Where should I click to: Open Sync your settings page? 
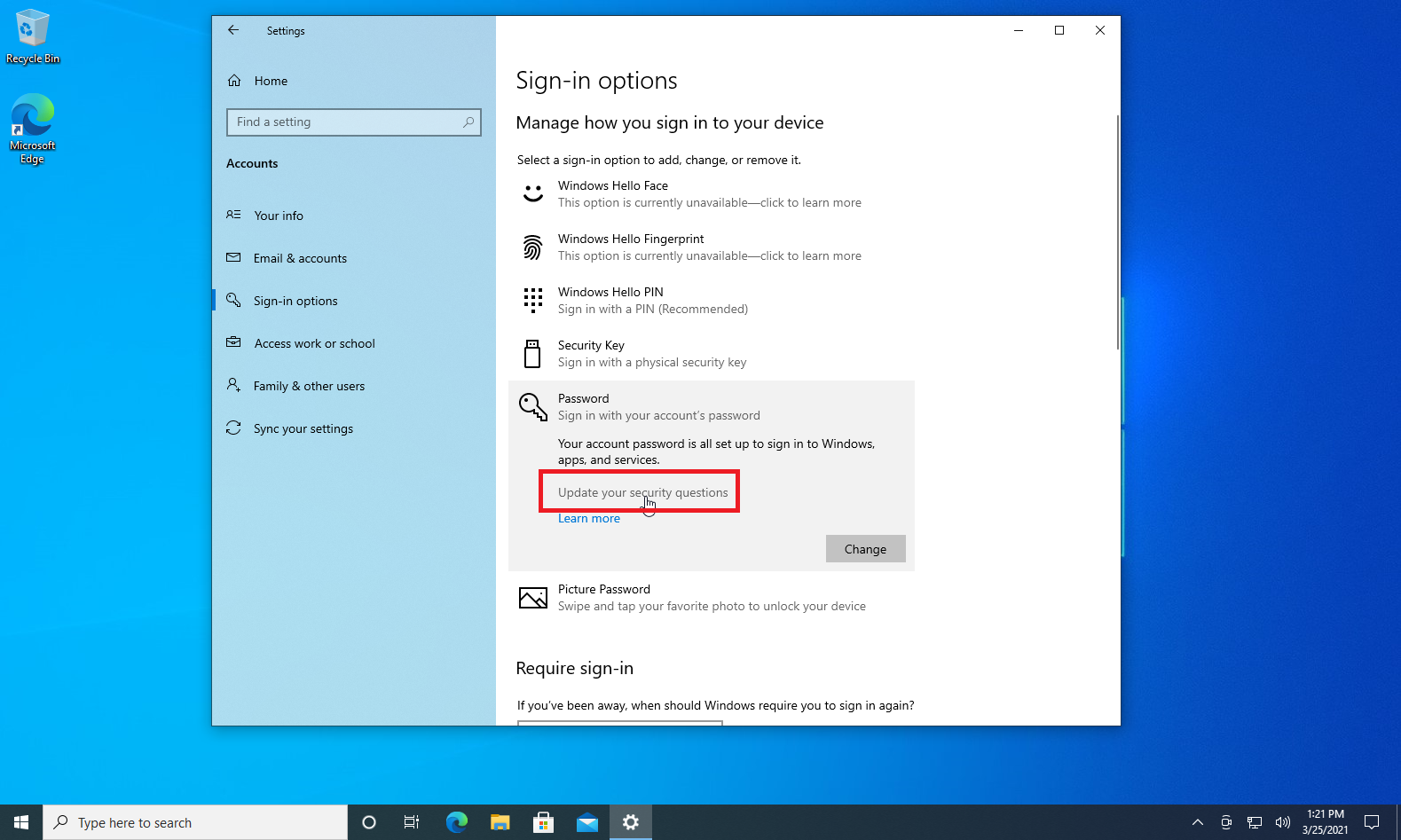tap(353, 428)
